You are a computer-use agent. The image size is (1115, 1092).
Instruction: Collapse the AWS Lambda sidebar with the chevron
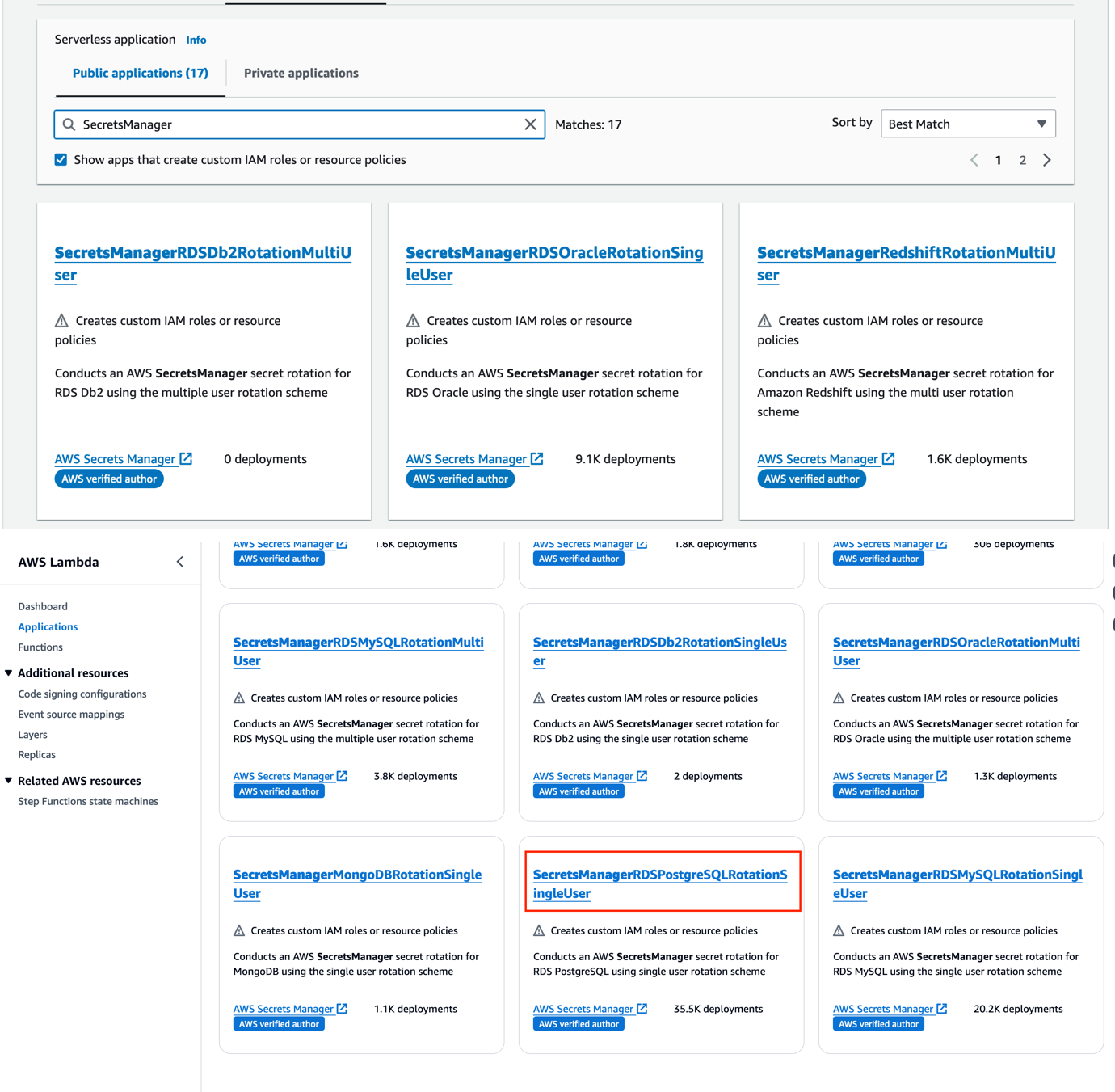[x=179, y=561]
